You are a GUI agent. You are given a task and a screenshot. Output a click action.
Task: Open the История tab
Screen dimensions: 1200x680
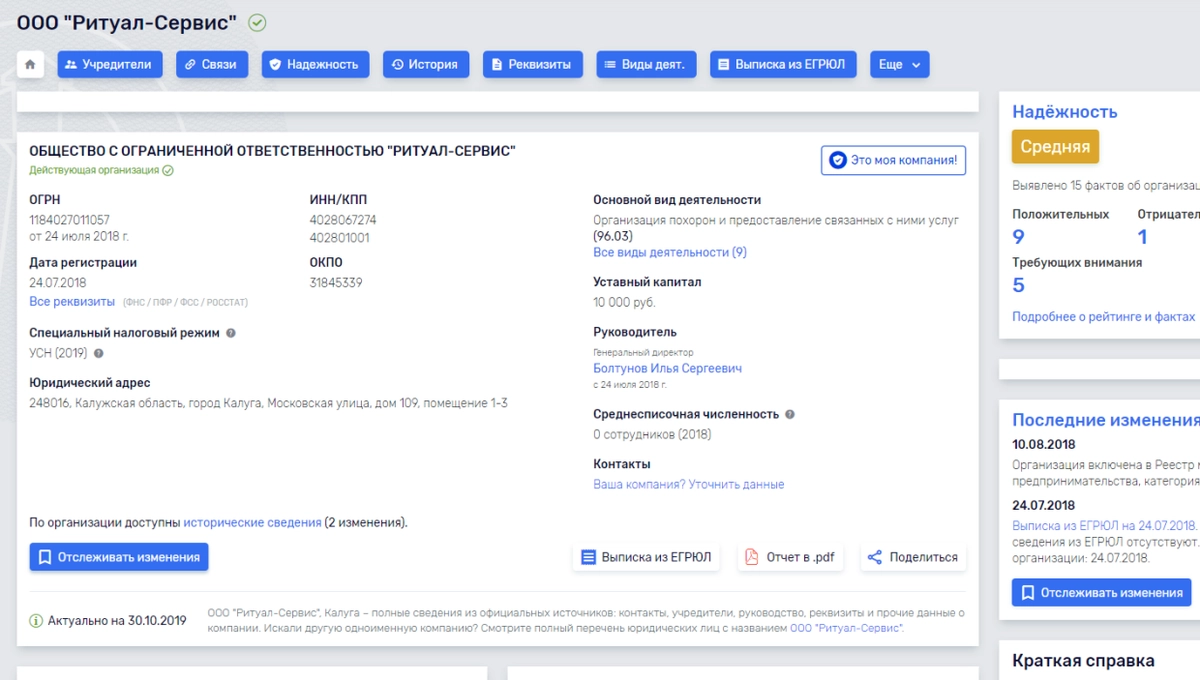pyautogui.click(x=426, y=64)
